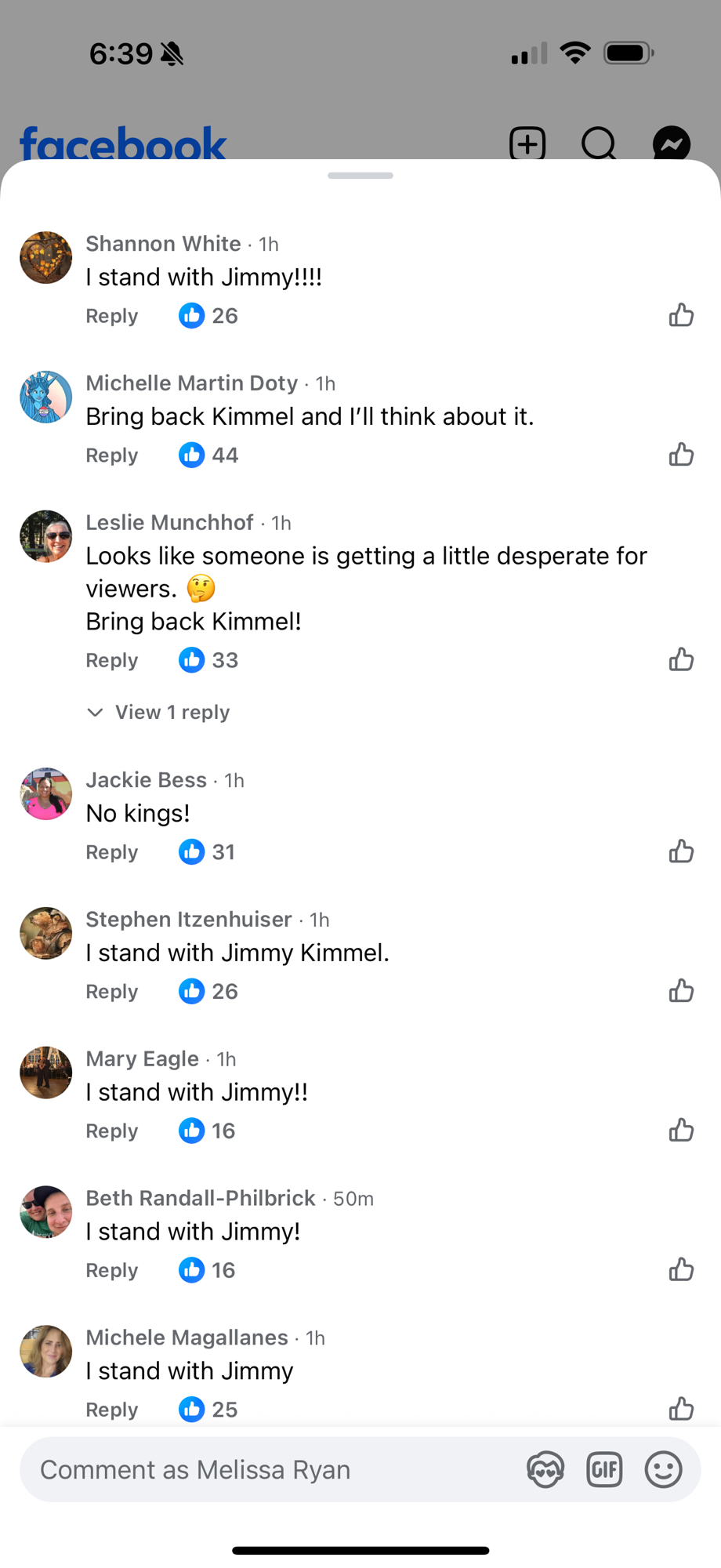Open Michele Magallanes's profile name link
The width and height of the screenshot is (721, 1568).
[x=187, y=1338]
